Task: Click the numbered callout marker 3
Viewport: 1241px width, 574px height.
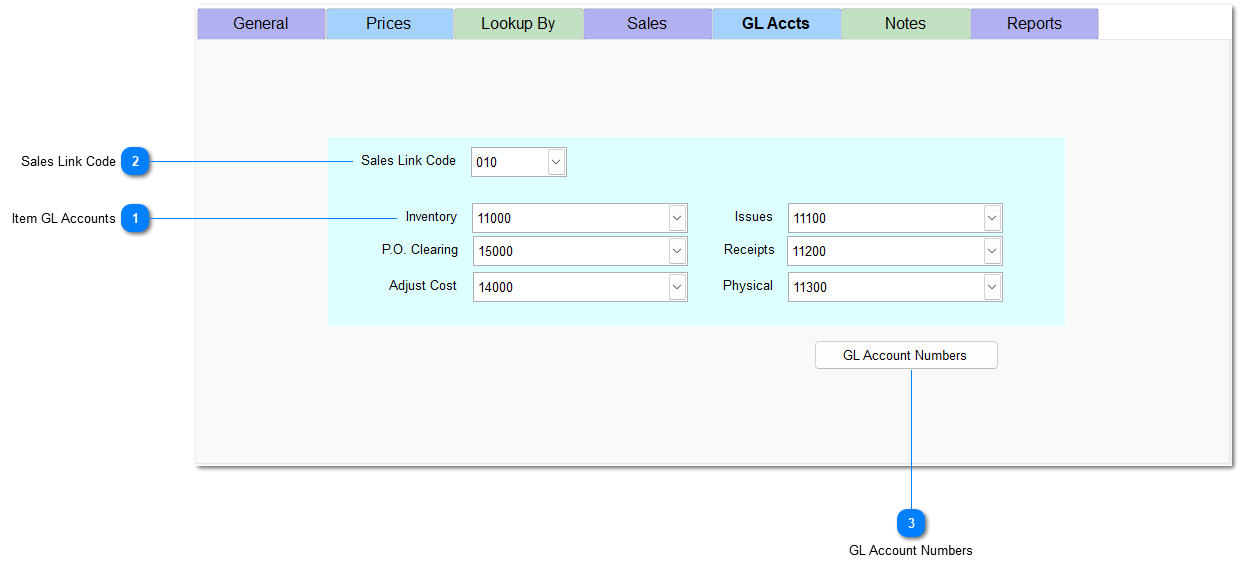Action: click(x=911, y=523)
